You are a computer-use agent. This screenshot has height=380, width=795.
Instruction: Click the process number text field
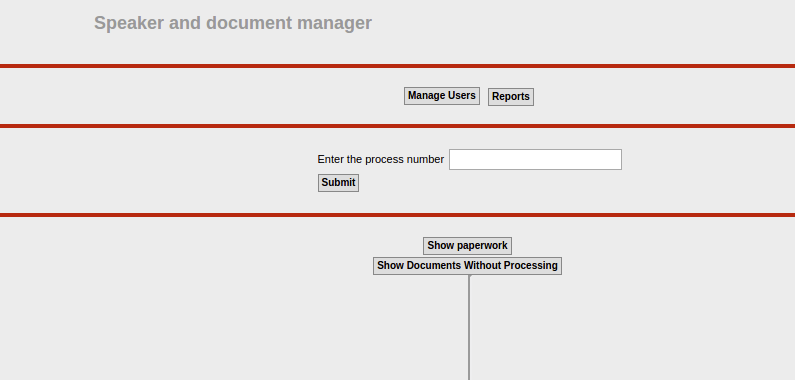tap(535, 159)
